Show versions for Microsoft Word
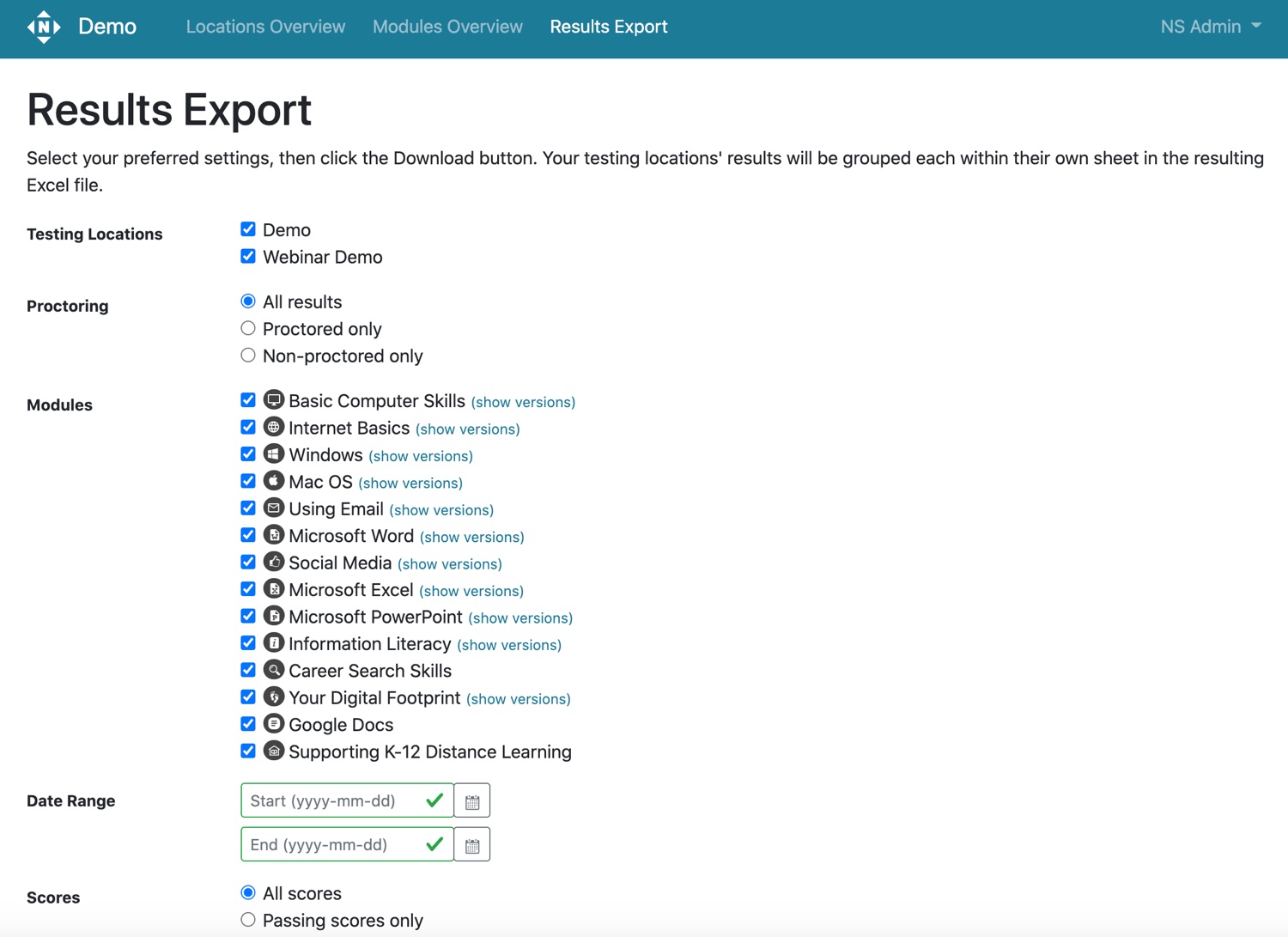1288x937 pixels. coord(472,537)
